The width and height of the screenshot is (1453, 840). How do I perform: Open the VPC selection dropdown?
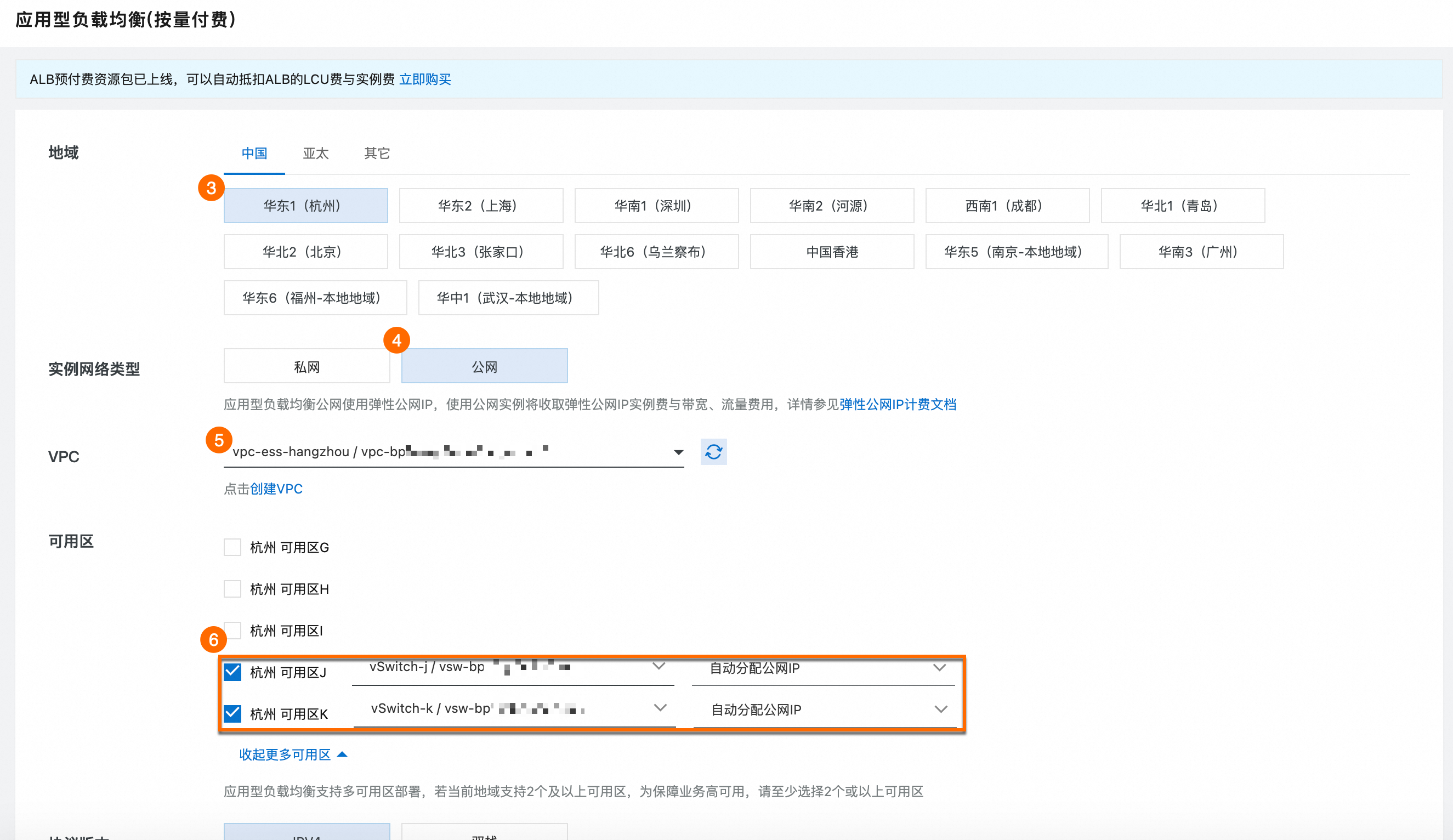click(x=454, y=452)
